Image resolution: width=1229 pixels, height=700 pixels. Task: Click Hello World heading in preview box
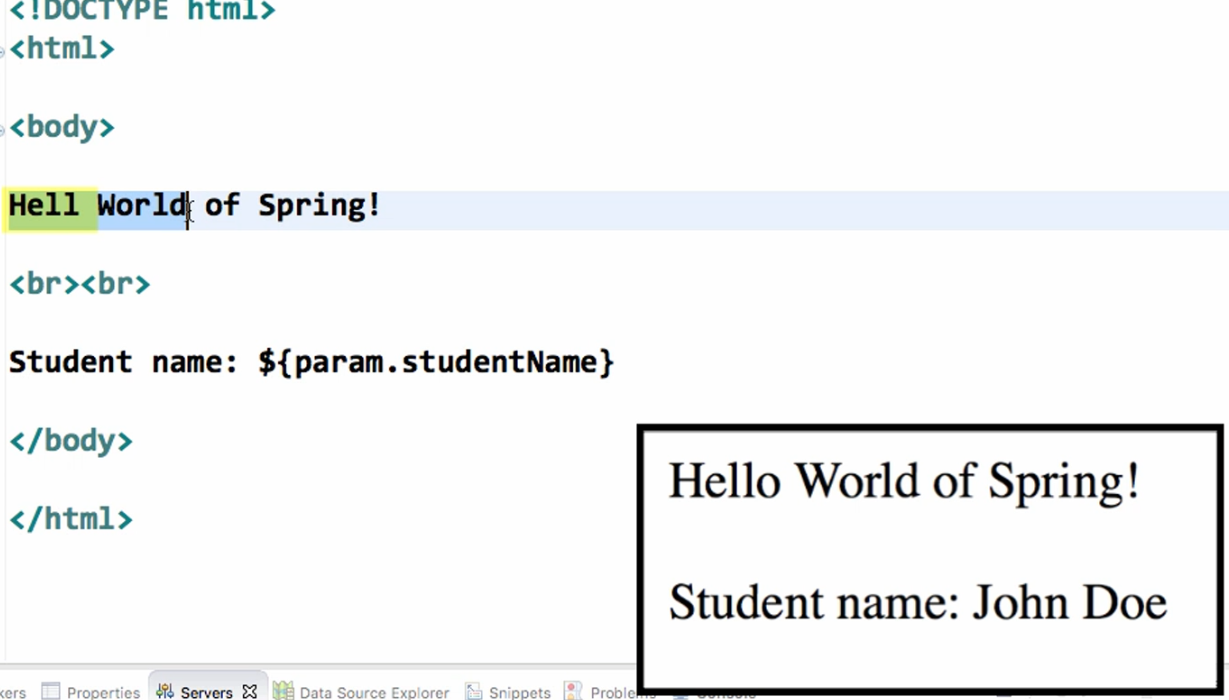(904, 481)
